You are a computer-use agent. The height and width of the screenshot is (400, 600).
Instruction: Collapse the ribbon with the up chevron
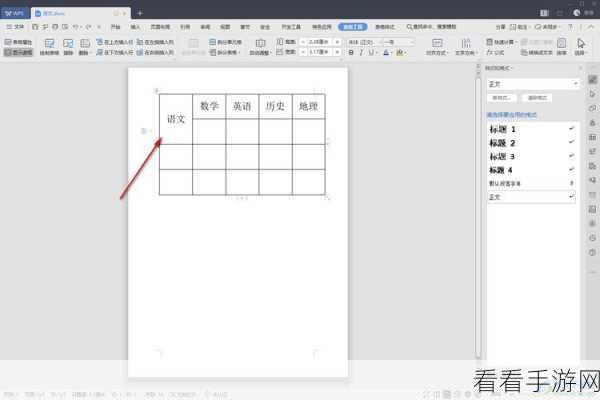pyautogui.click(x=591, y=27)
